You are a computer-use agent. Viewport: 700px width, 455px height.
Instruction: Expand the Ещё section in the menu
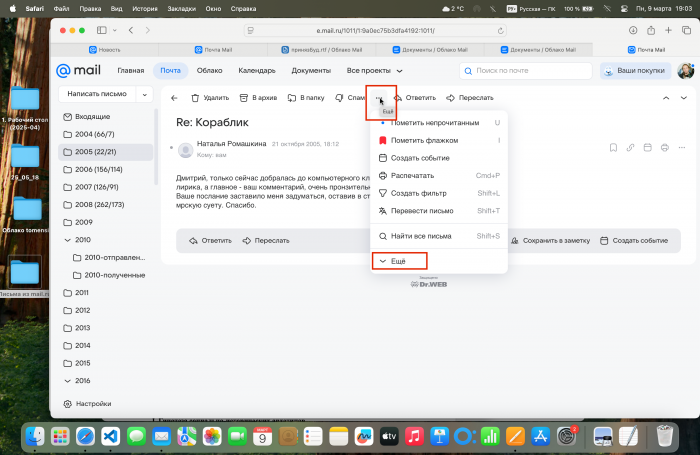click(x=439, y=261)
